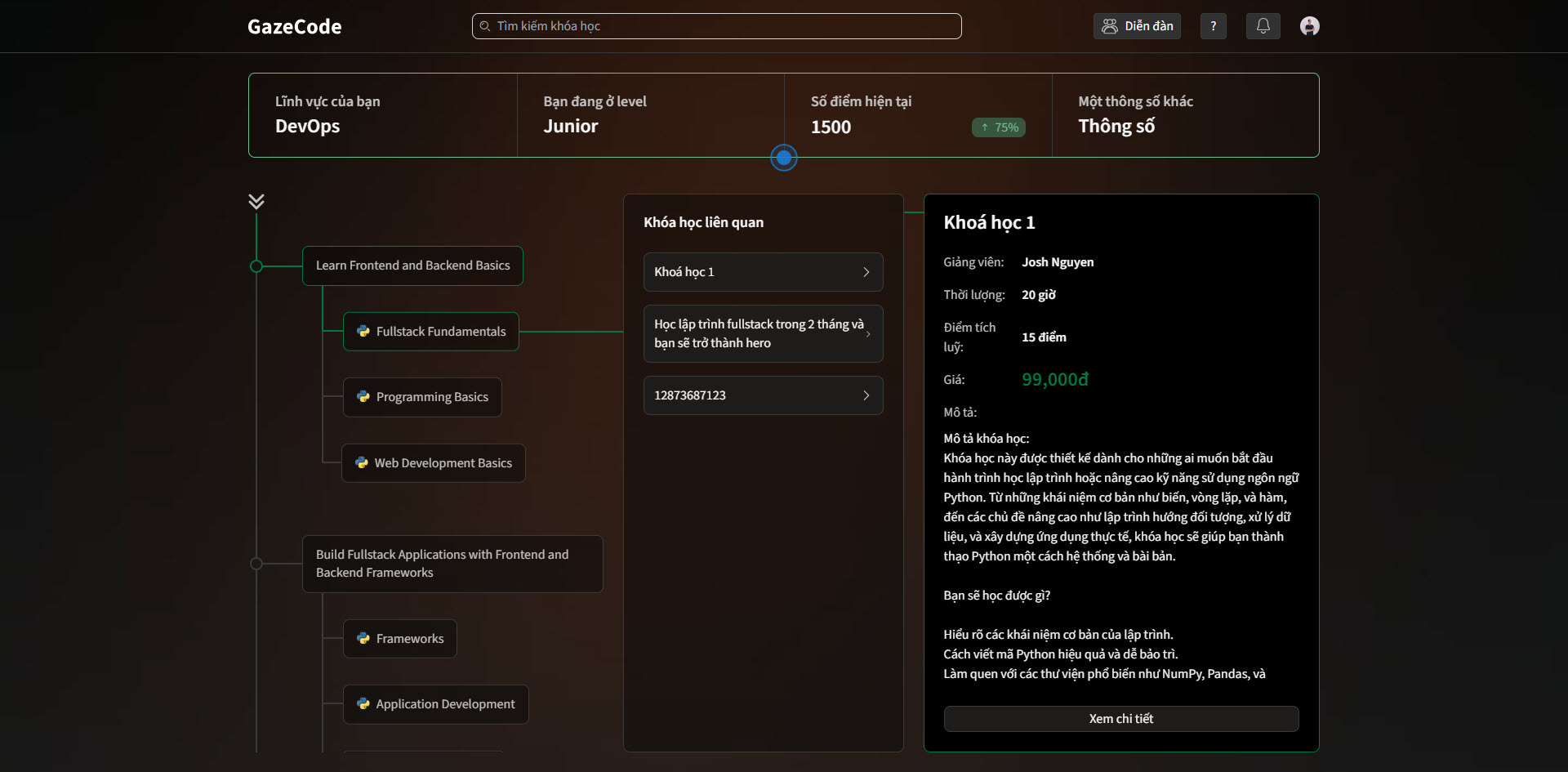Viewport: 1568px width, 772px height.
Task: Click the blue circular marker below stats
Action: tap(784, 158)
